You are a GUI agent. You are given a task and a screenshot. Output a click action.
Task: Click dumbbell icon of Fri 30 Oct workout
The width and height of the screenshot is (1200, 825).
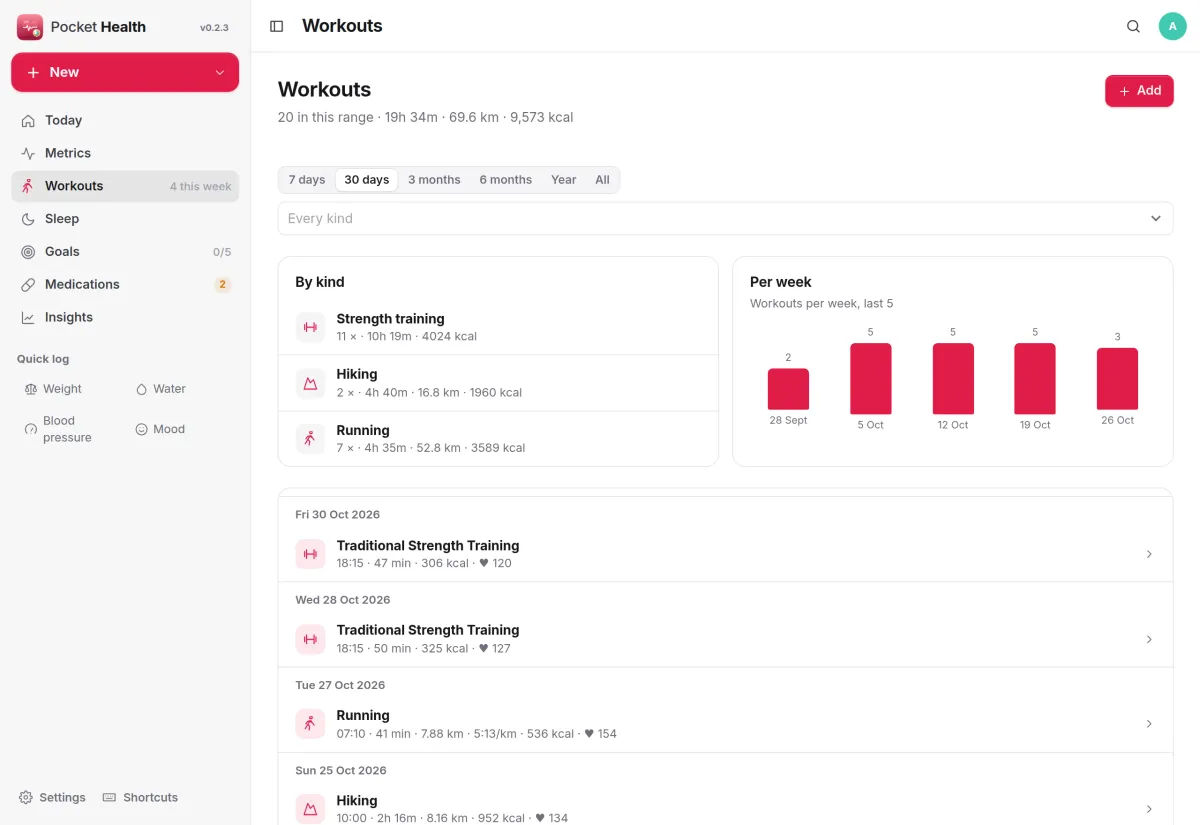coord(310,554)
